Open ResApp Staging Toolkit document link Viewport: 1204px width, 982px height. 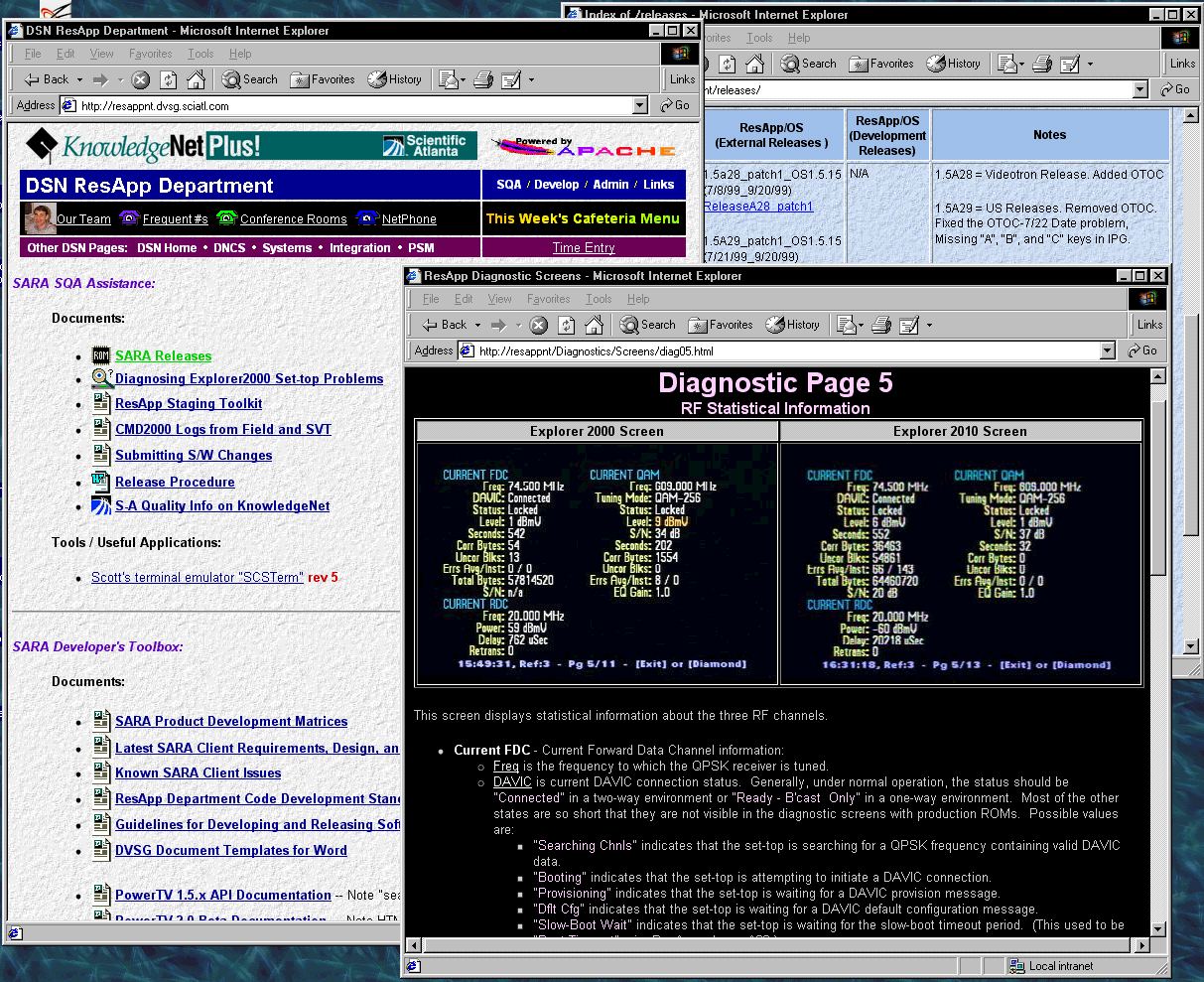pyautogui.click(x=189, y=403)
